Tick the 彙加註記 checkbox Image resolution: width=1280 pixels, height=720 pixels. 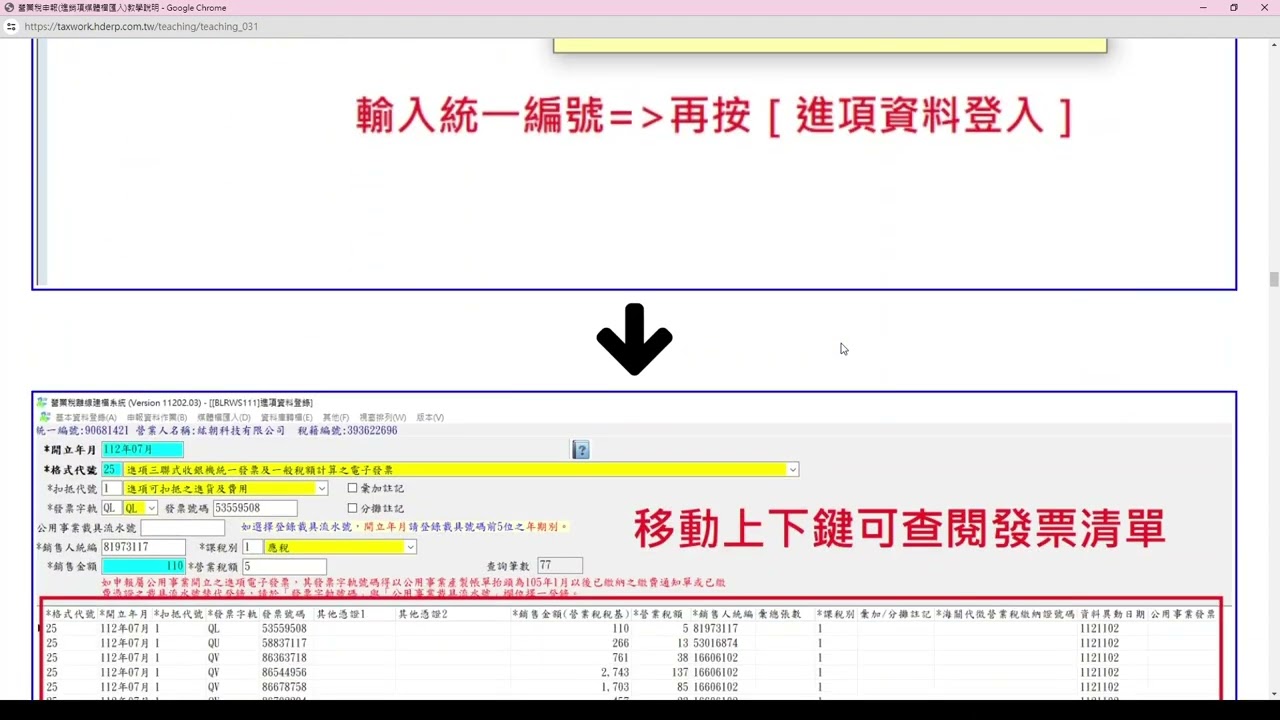coord(352,488)
